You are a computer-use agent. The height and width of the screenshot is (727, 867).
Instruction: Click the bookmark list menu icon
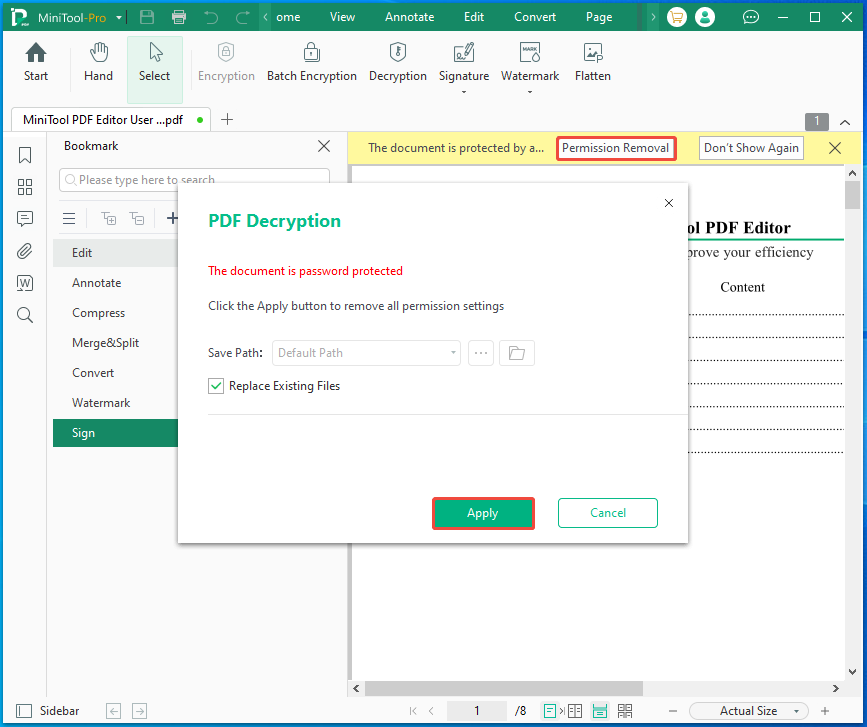pos(69,218)
